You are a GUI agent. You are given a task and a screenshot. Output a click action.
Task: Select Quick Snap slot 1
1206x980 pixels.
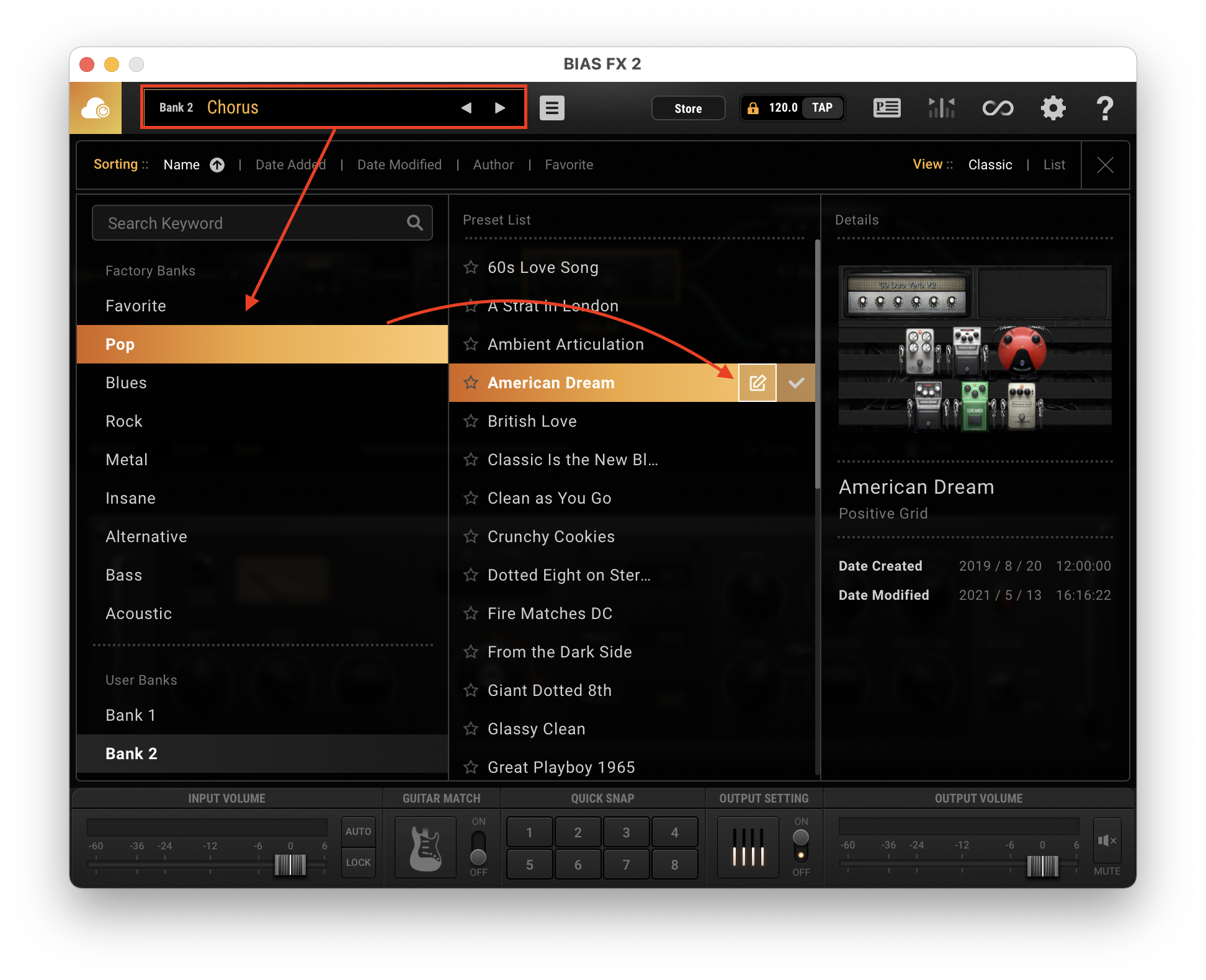click(529, 832)
